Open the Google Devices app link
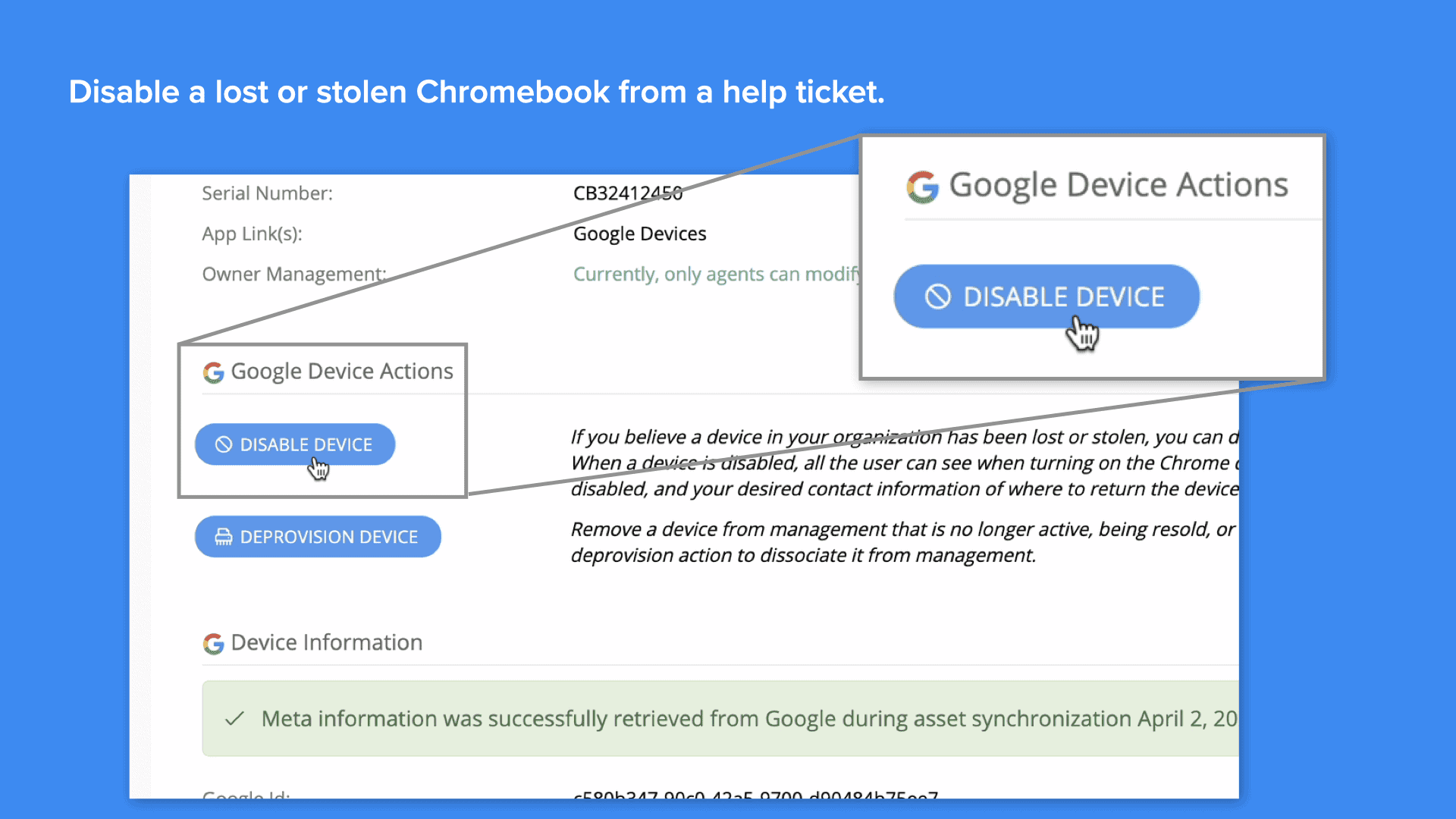Image resolution: width=1456 pixels, height=819 pixels. (639, 234)
